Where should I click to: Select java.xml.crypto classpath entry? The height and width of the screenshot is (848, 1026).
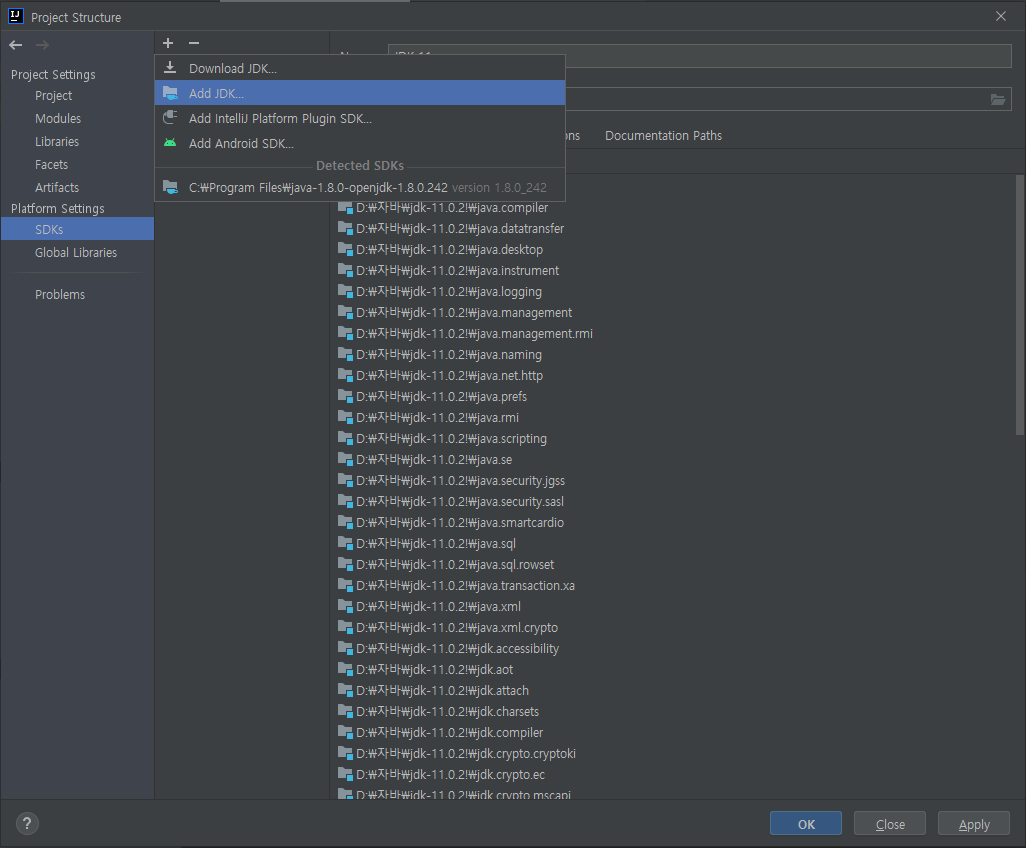click(x=457, y=627)
